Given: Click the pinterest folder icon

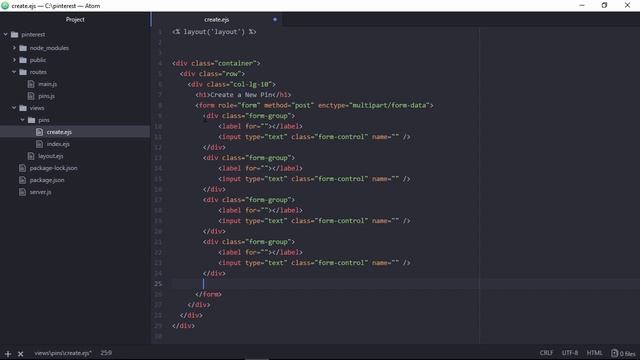Looking at the screenshot, I should 15,35.
